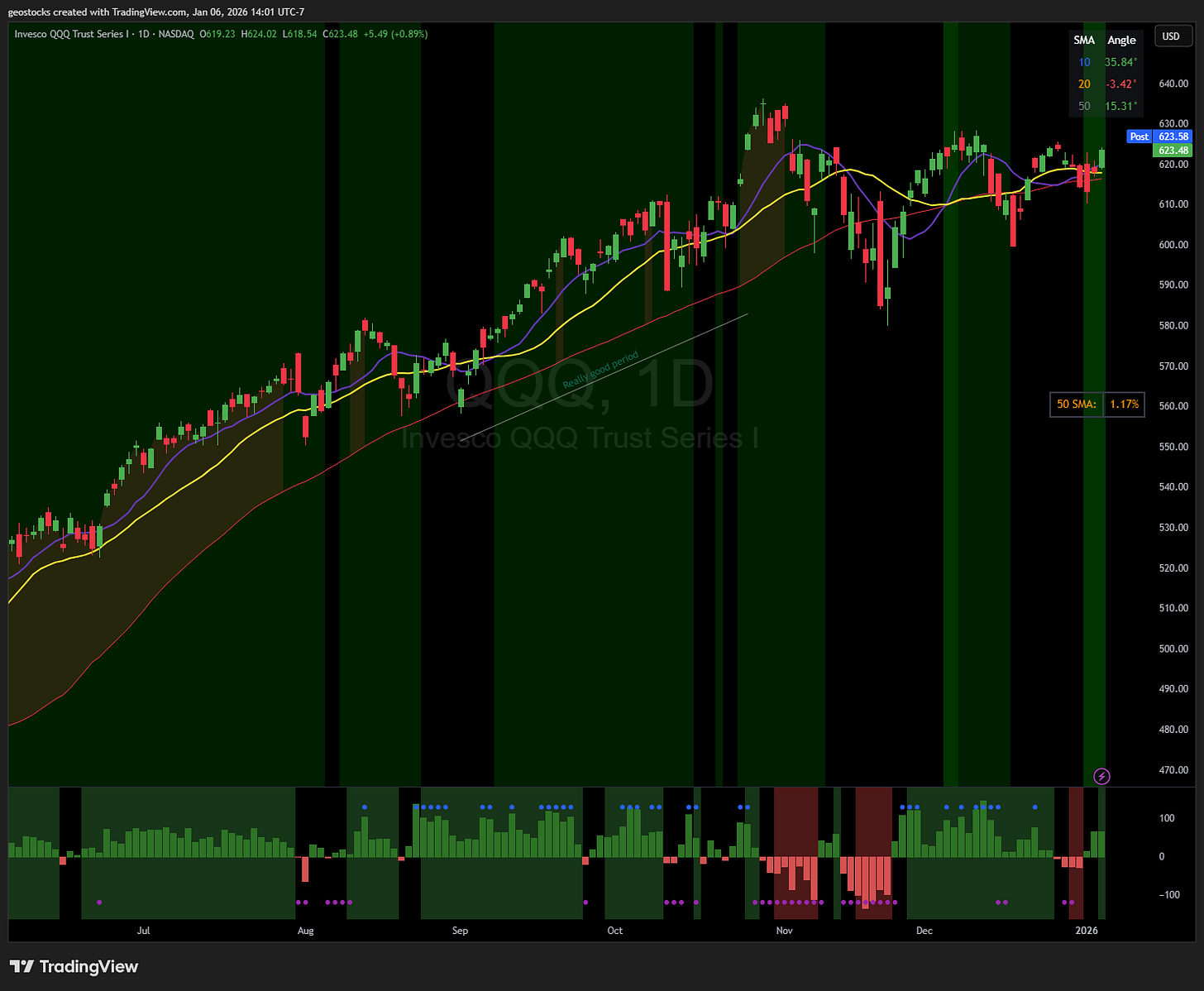Screen dimensions: 1204x991
Task: Select the 35.84° angle value
Action: point(1121,62)
